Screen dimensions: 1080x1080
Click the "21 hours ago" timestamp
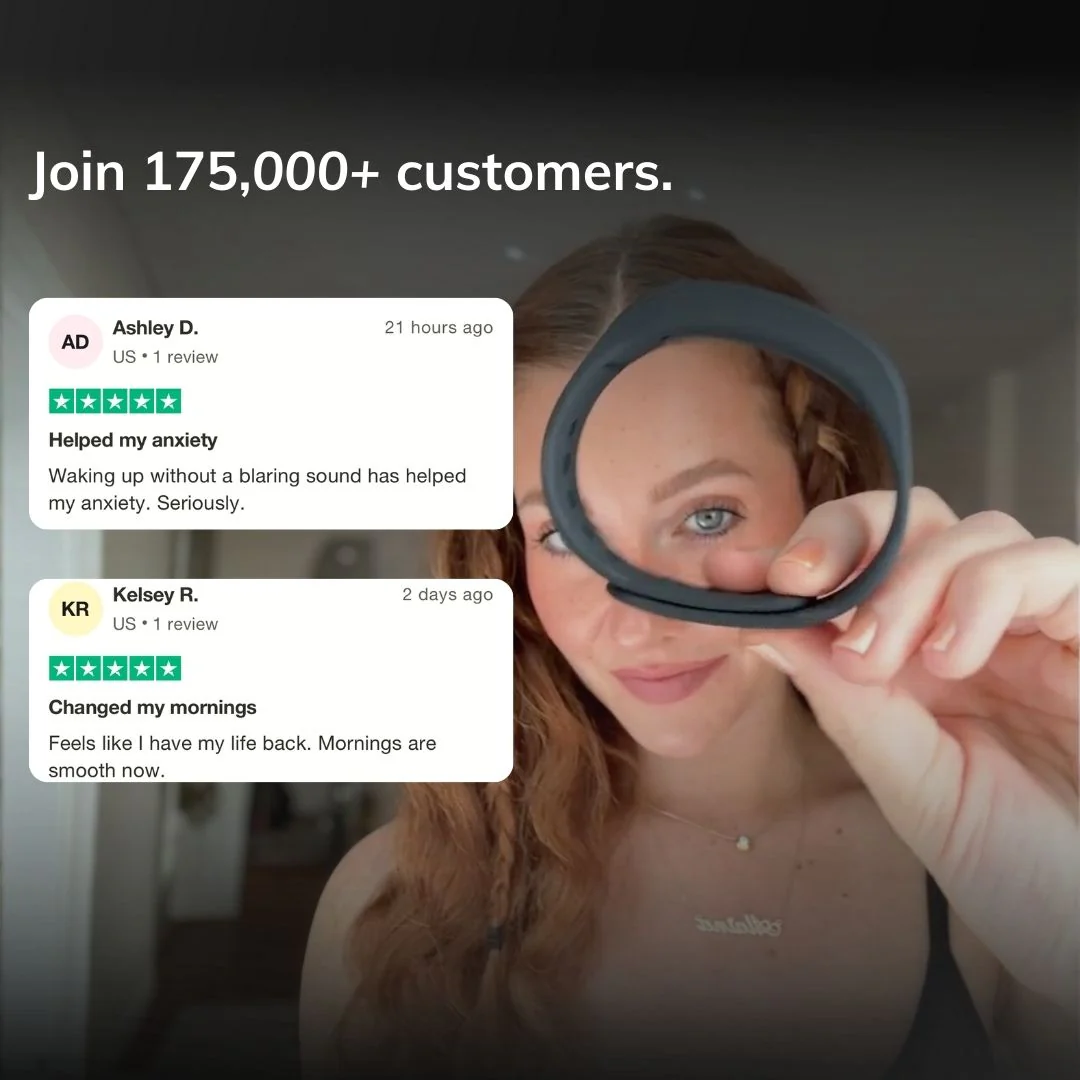tap(439, 328)
